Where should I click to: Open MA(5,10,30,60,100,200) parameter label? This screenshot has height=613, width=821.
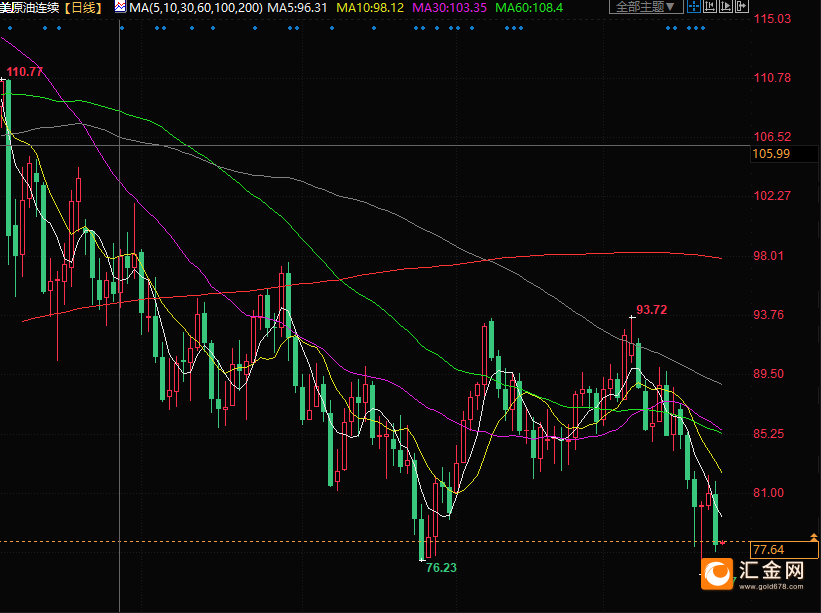(196, 8)
